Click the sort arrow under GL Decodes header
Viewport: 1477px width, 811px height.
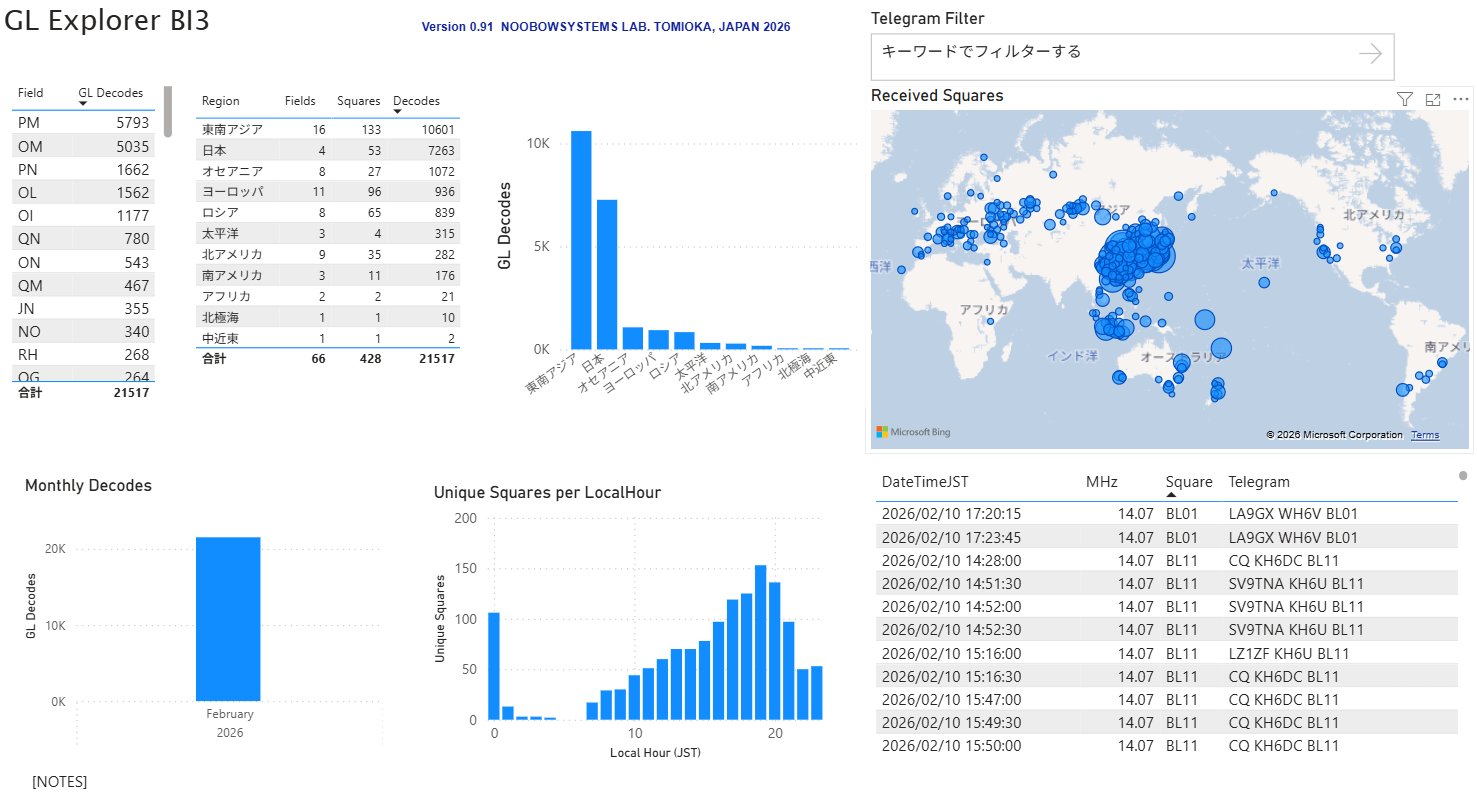(x=83, y=104)
